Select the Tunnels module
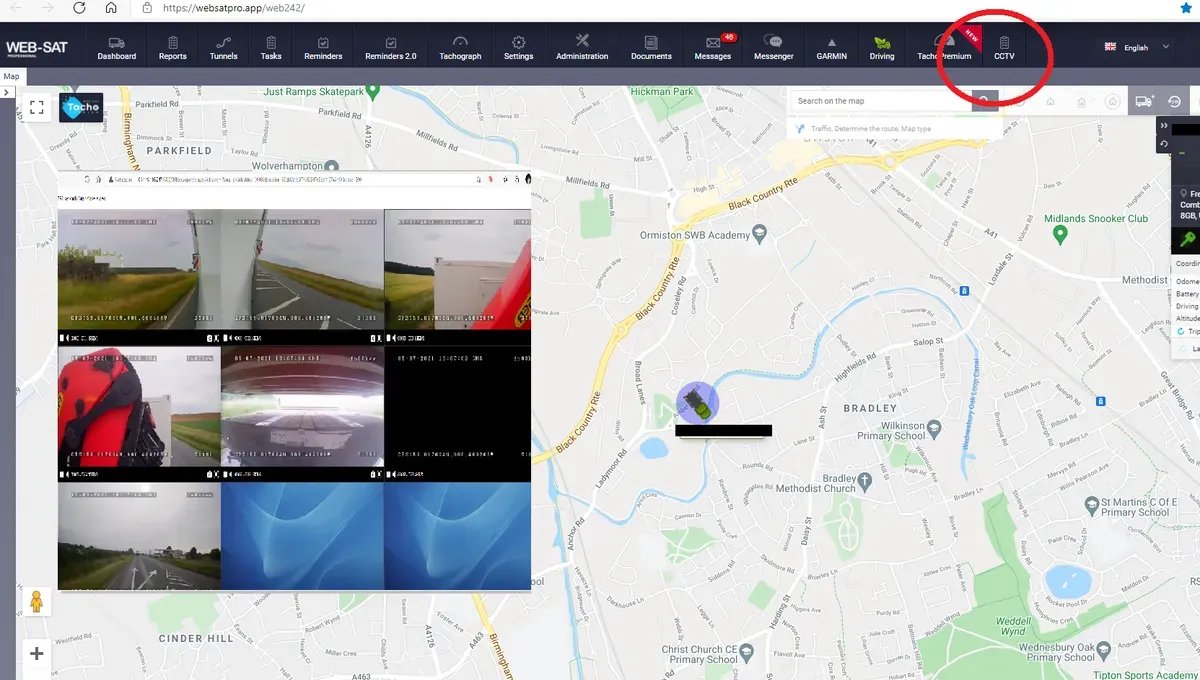Screen dimensions: 1200x680 pos(223,46)
